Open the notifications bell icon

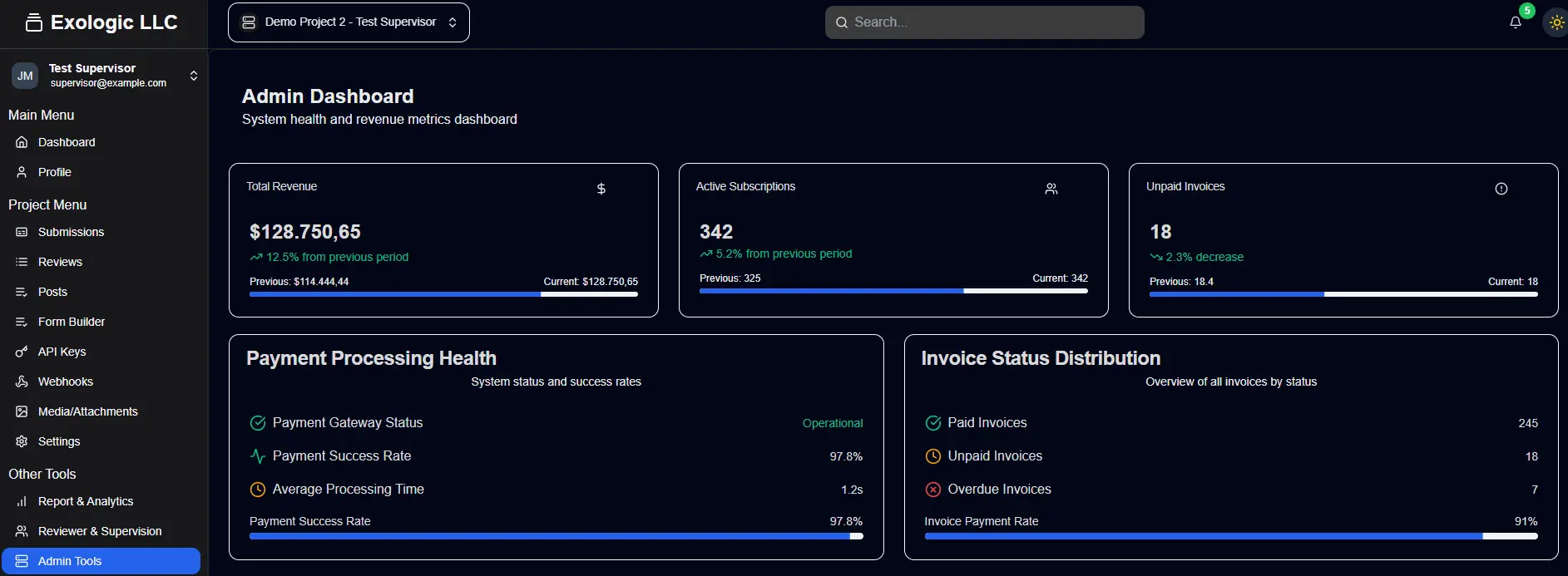[x=1515, y=22]
